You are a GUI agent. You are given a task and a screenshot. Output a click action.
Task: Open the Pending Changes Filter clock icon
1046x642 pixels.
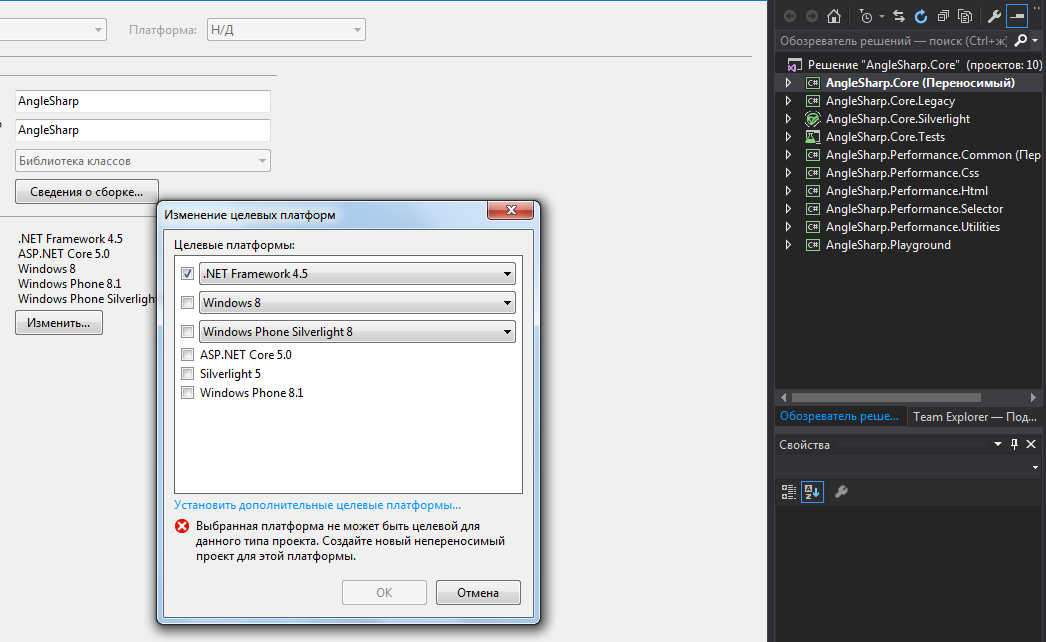[x=866, y=17]
